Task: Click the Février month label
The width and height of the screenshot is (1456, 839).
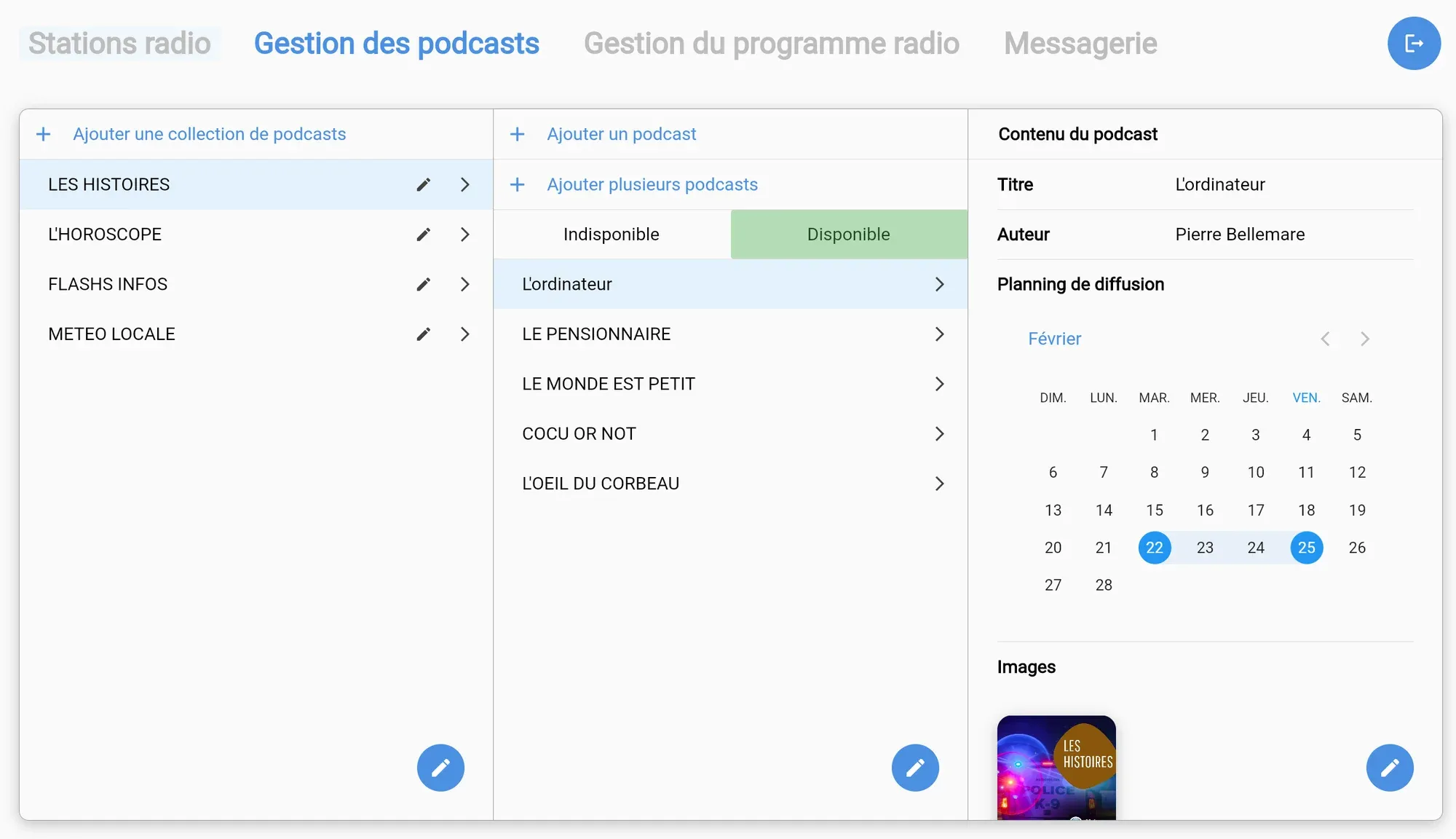Action: (x=1054, y=339)
